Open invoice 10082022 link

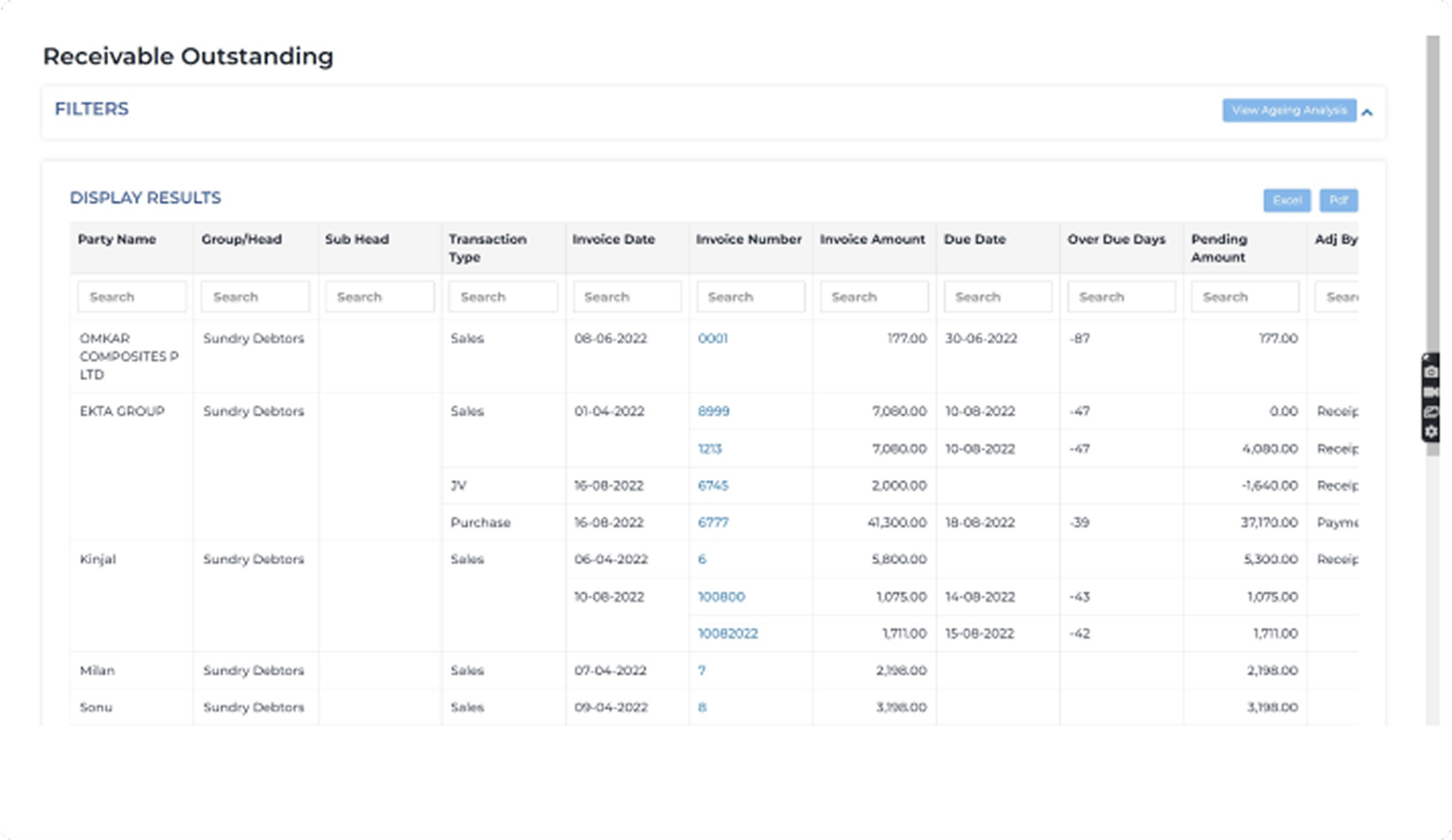pos(727,633)
